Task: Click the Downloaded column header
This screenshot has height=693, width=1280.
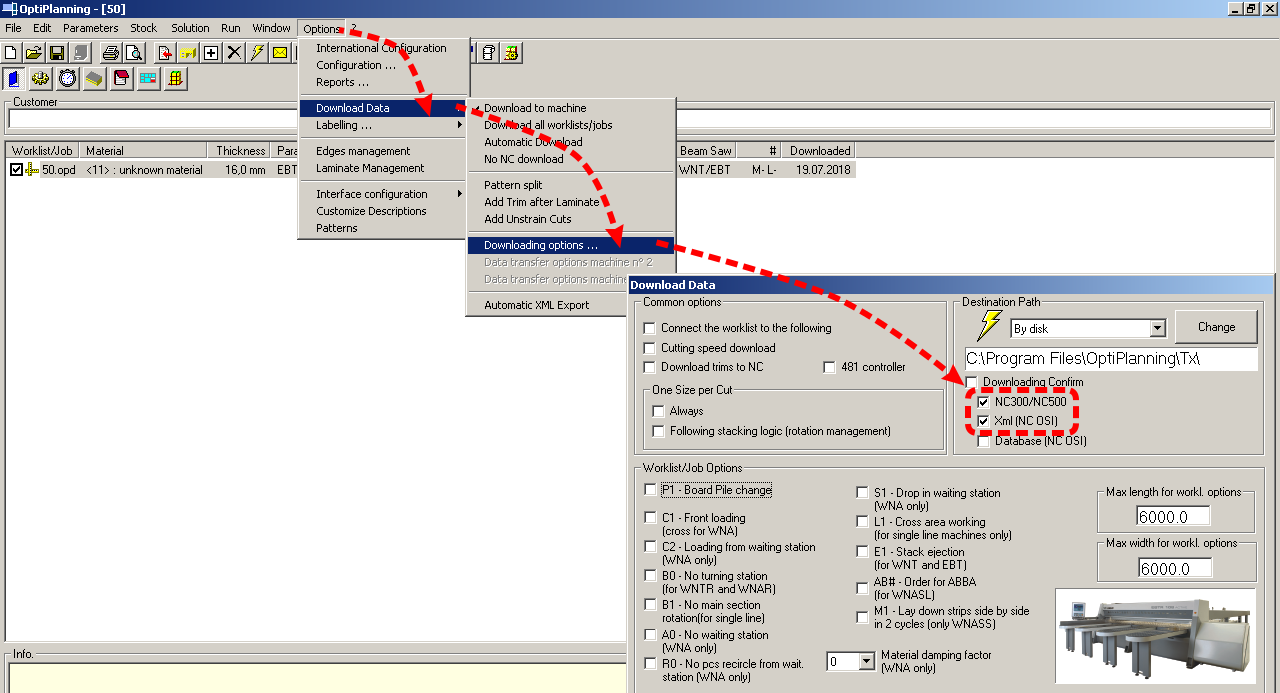Action: pos(820,151)
